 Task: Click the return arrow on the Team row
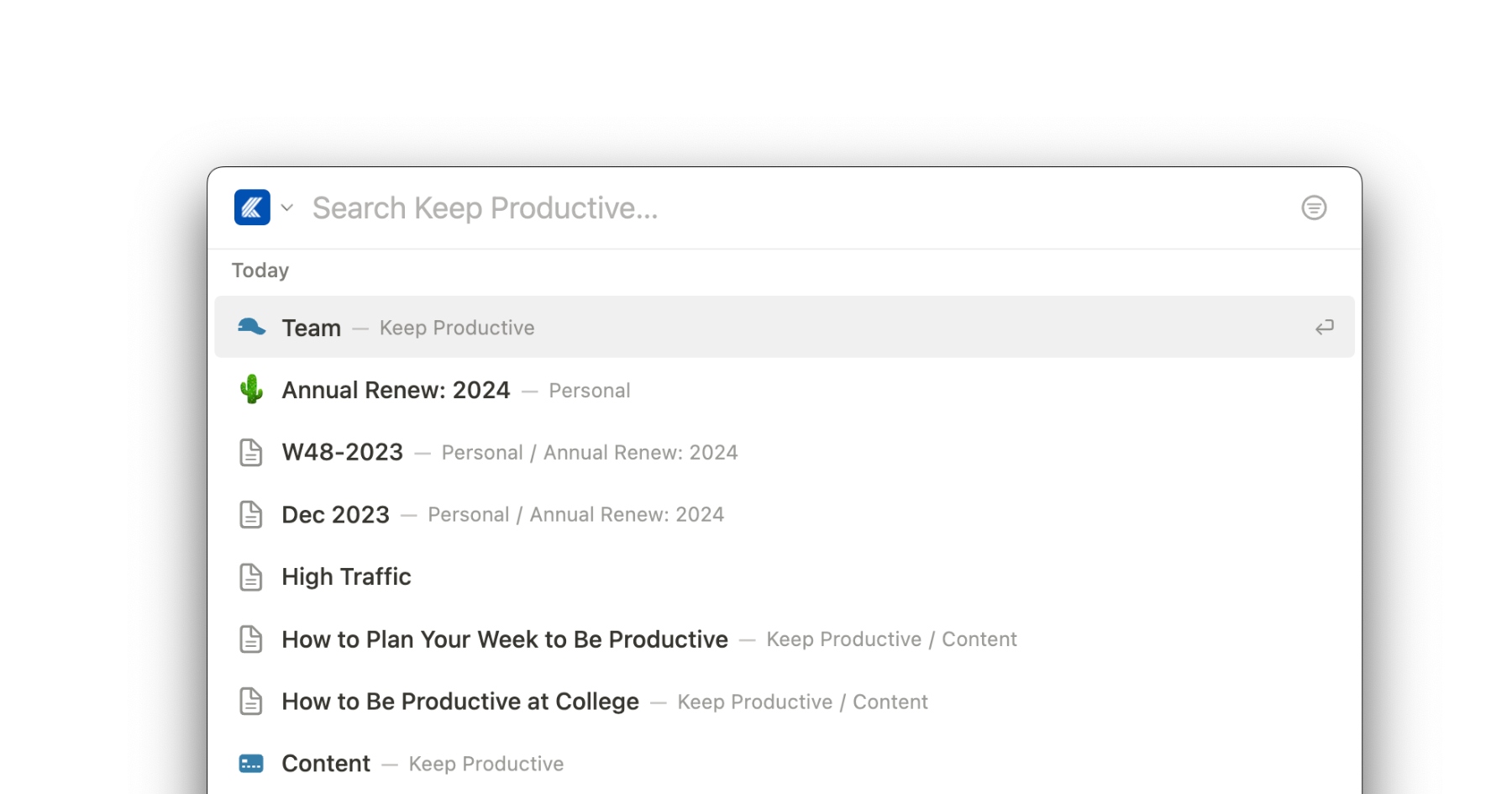pos(1323,327)
